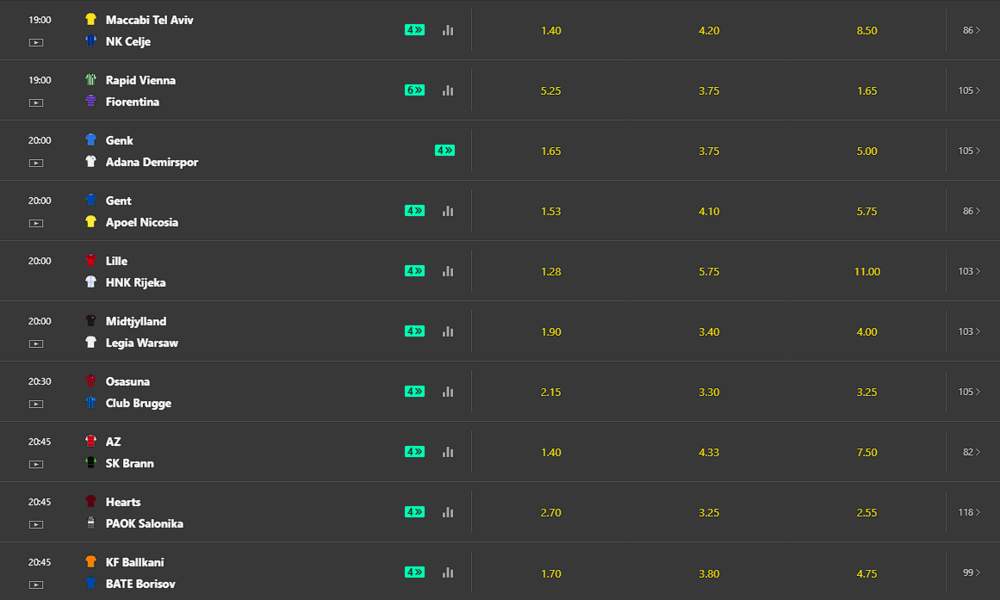Expand 86 more markets for Maccabi Tel Aviv
This screenshot has height=600, width=1000.
pos(971,30)
